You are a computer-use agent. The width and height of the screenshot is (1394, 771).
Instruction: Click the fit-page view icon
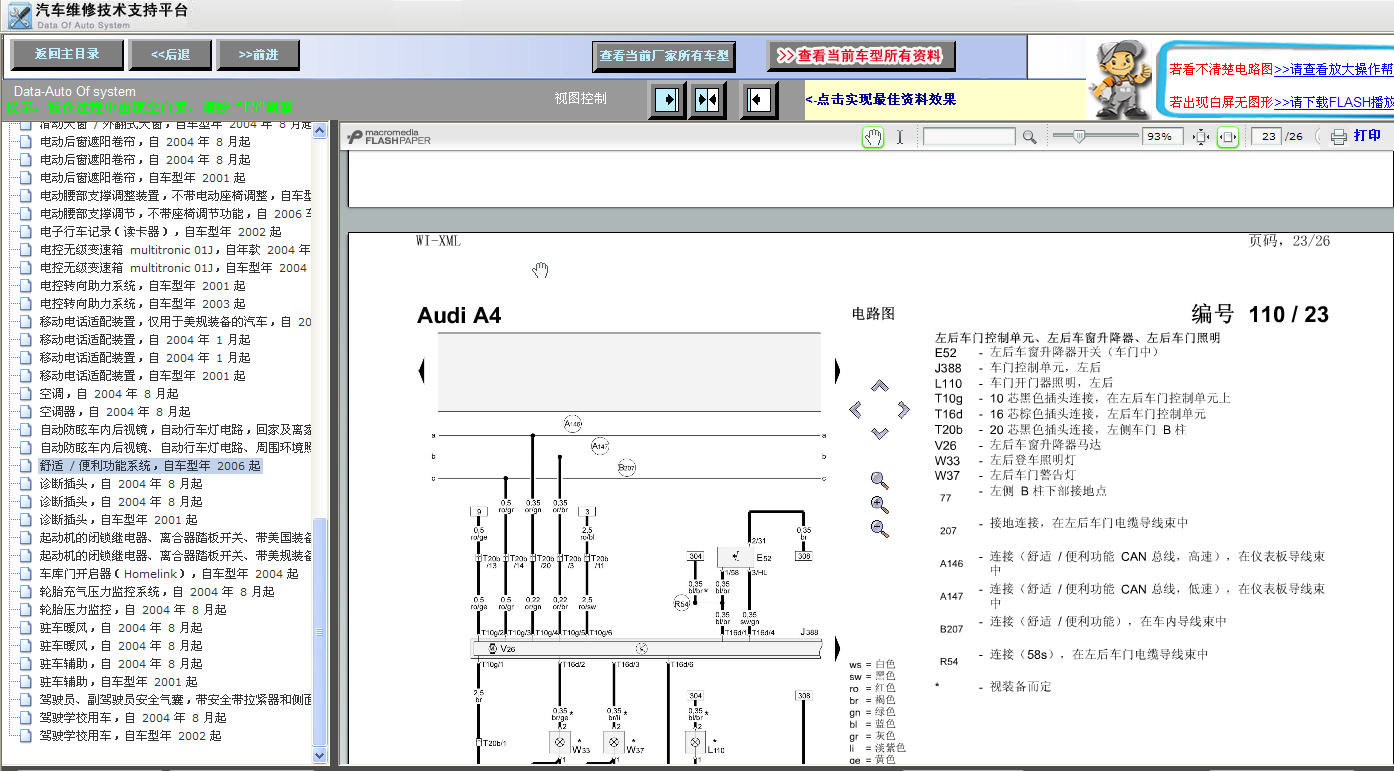(x=1201, y=137)
